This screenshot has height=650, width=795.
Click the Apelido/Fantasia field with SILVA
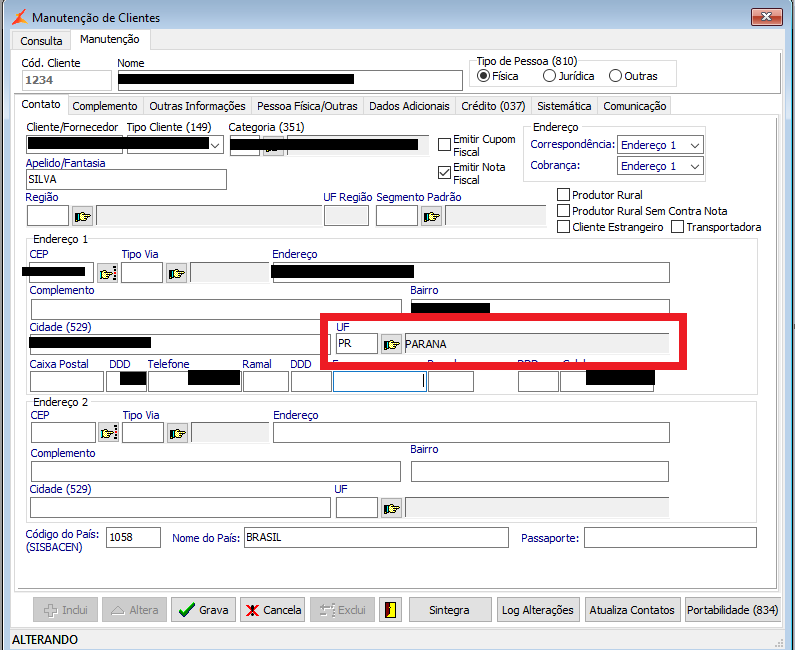126,179
